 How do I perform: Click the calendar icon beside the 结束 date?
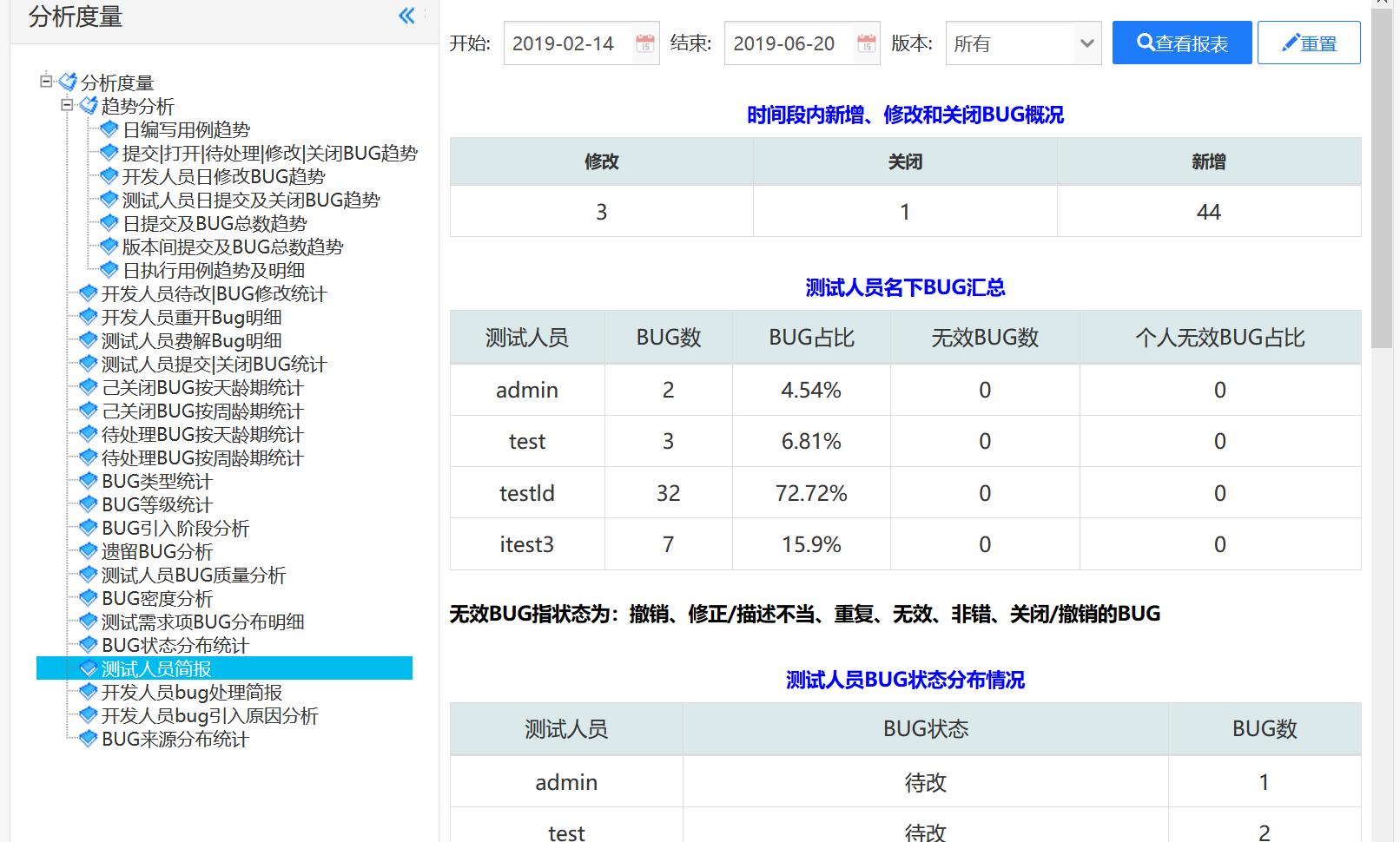pos(864,43)
